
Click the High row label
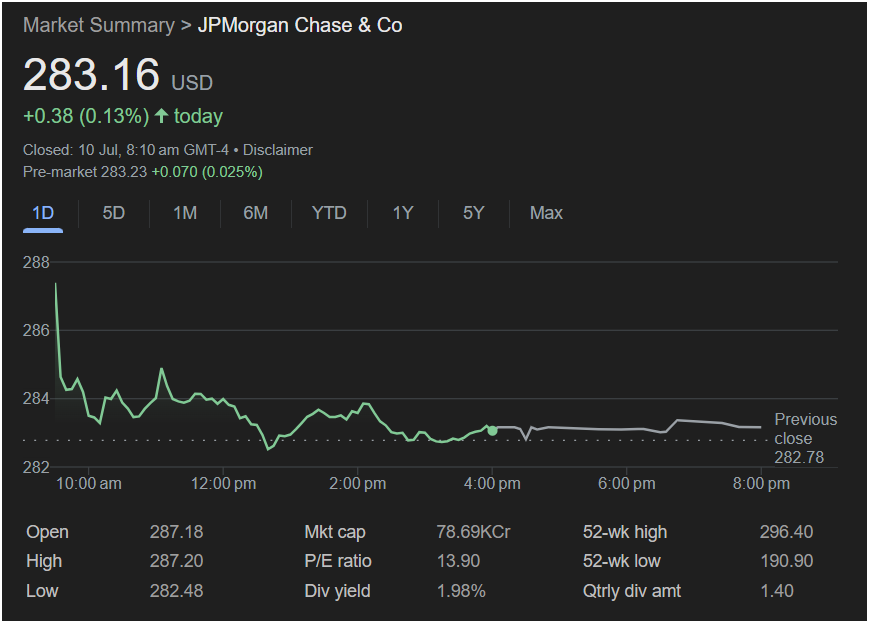[44, 561]
